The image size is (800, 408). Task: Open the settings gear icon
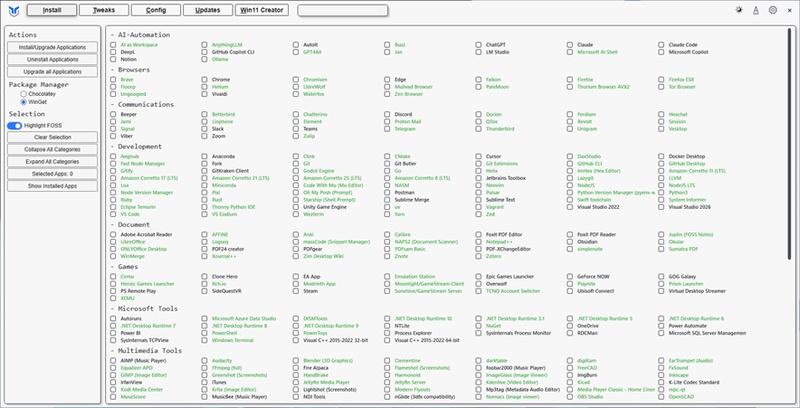(x=772, y=10)
